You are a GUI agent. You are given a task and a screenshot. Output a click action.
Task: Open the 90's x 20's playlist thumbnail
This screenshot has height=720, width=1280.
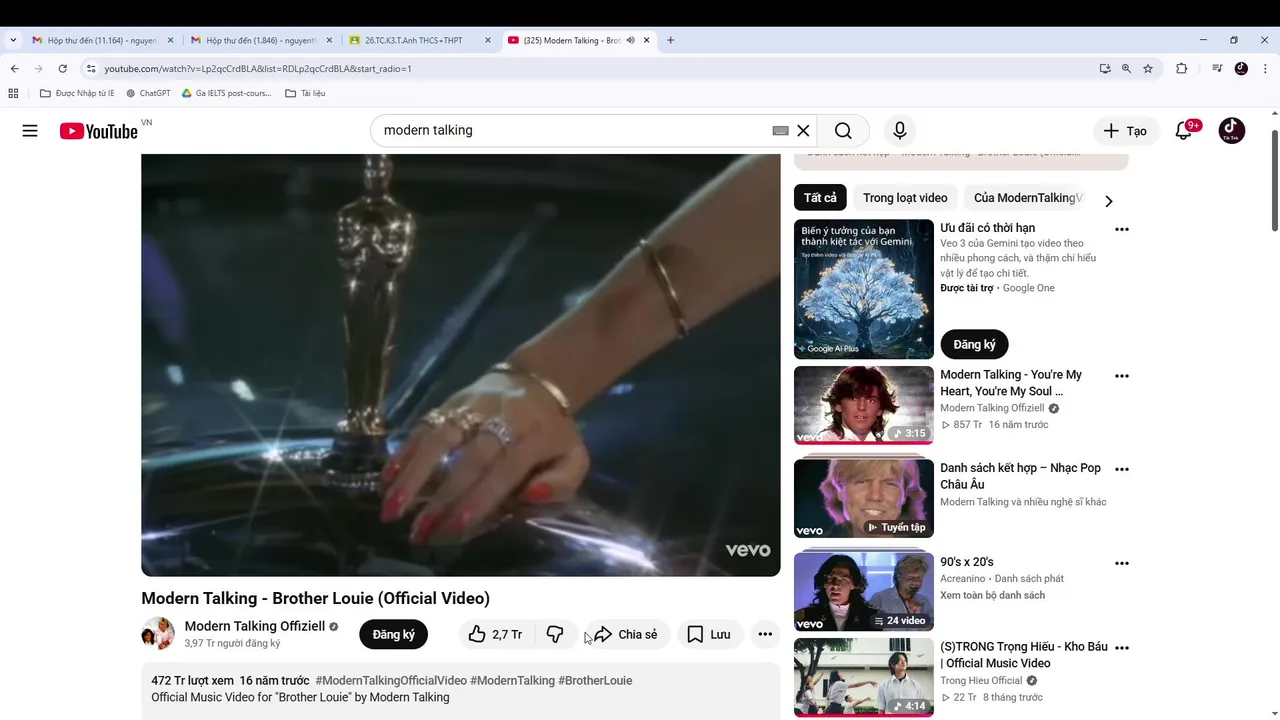click(x=864, y=592)
